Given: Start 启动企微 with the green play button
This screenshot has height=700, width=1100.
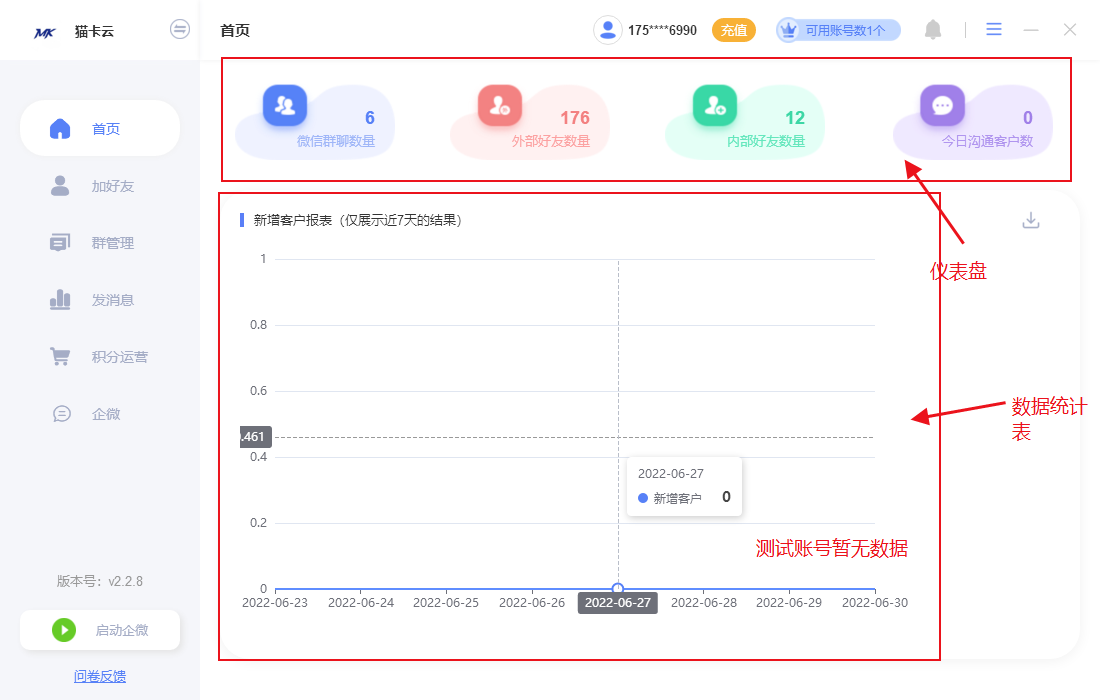Looking at the screenshot, I should tap(64, 630).
